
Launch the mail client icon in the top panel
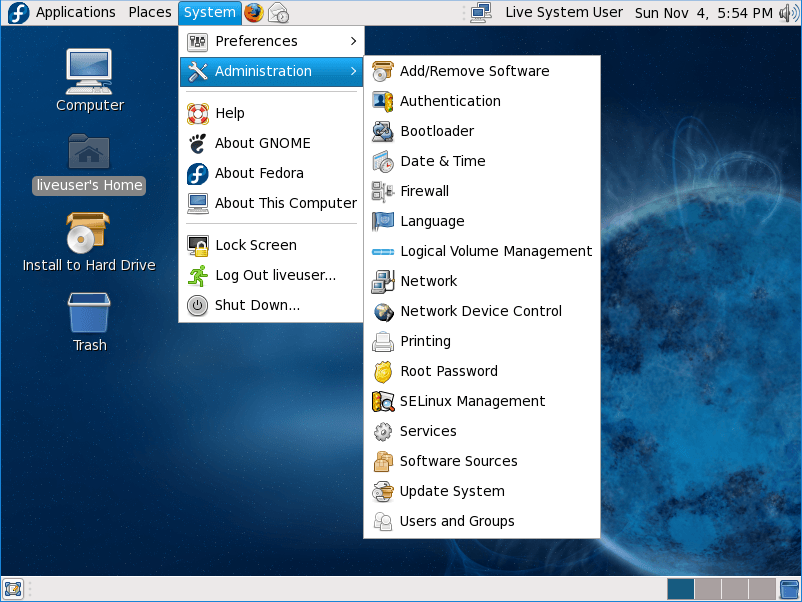tap(279, 13)
